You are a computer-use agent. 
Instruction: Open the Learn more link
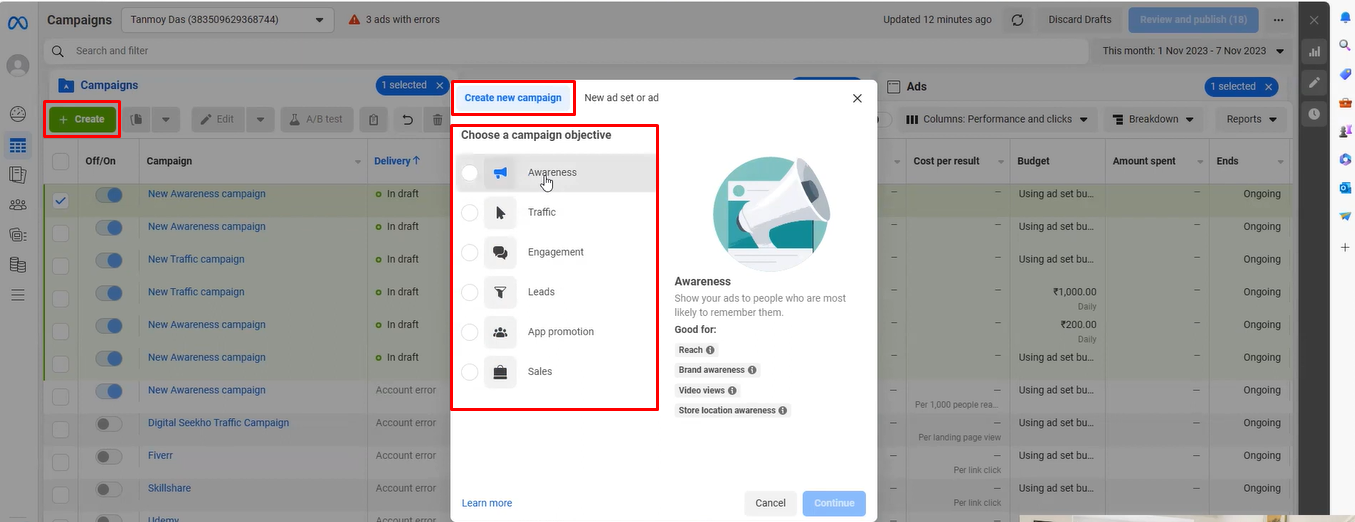tap(487, 503)
